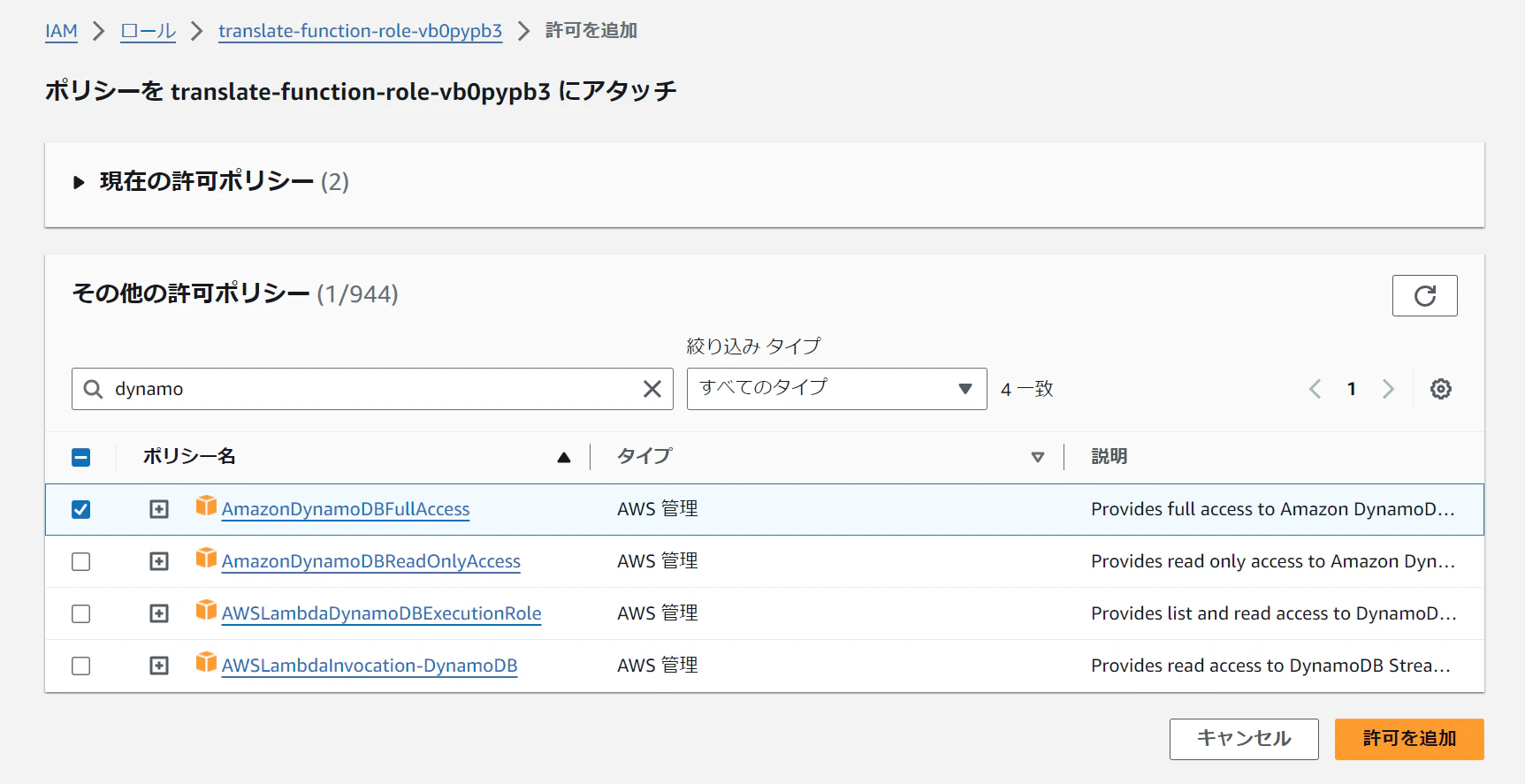Click 'Provides read access to DynamoDB Strea…' description
Image resolution: width=1525 pixels, height=784 pixels.
[x=1270, y=666]
